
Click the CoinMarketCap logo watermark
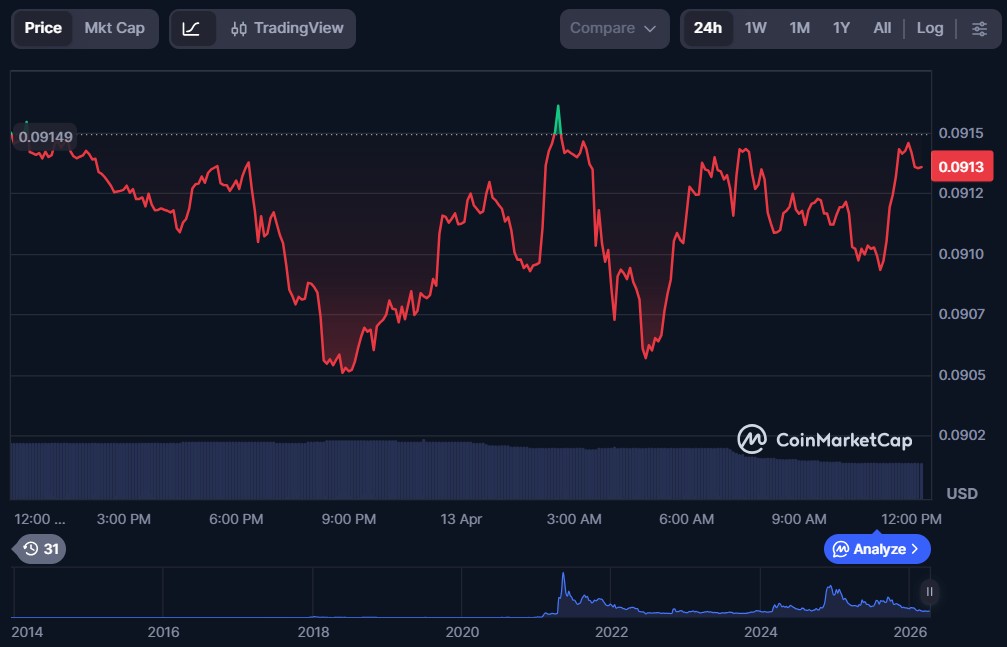point(825,439)
